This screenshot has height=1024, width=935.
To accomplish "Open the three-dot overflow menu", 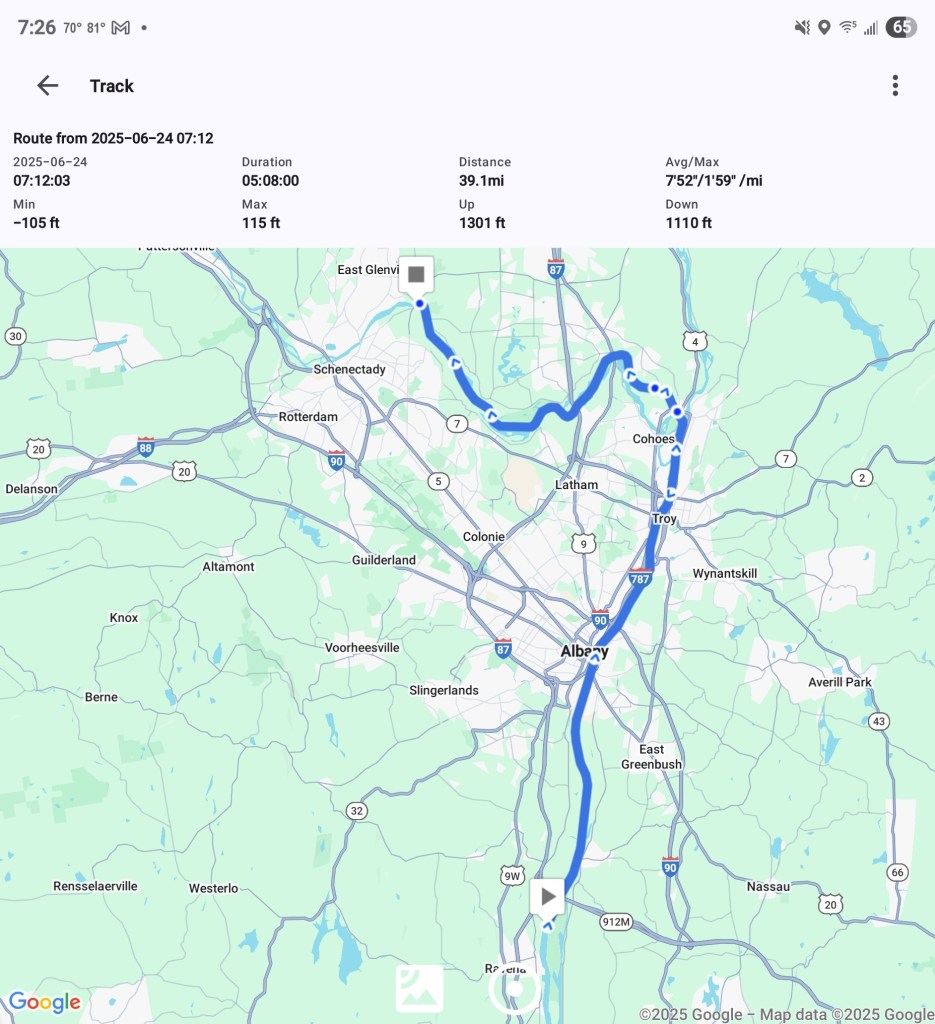I will [x=895, y=86].
